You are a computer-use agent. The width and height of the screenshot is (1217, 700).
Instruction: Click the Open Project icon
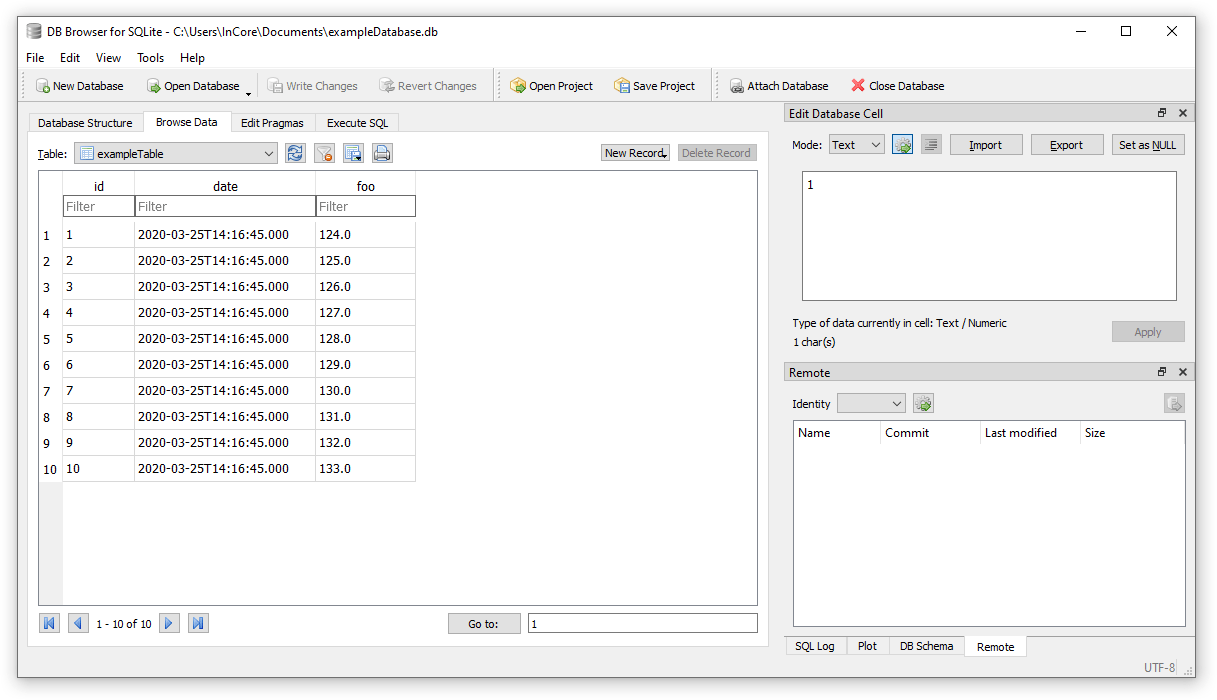pos(518,86)
